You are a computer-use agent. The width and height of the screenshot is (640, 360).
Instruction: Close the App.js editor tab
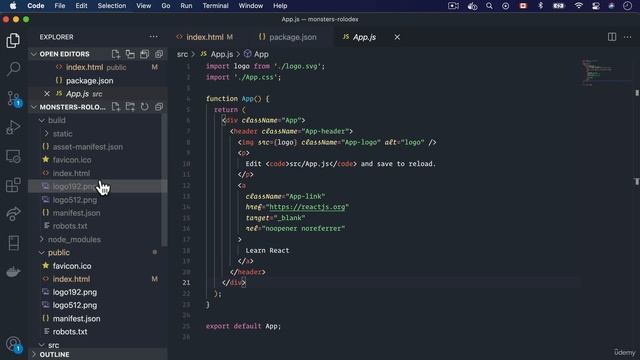coord(397,37)
